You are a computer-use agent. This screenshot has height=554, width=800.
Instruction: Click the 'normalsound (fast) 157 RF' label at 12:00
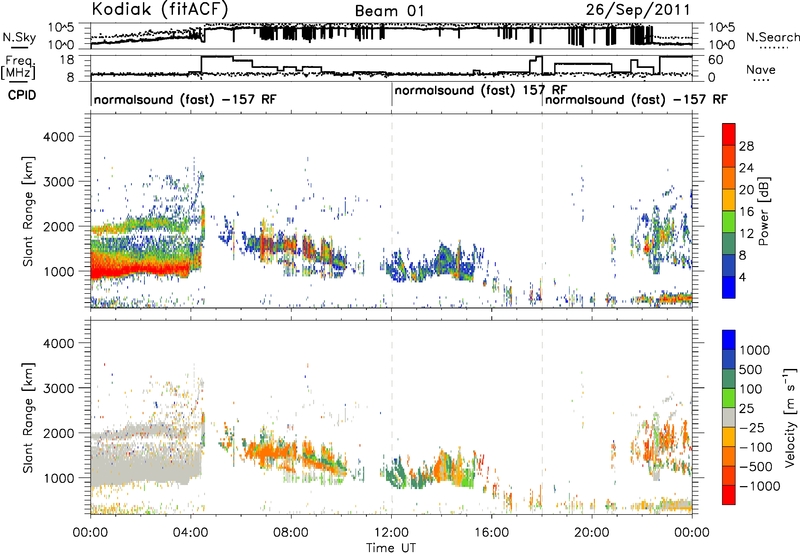[x=481, y=90]
